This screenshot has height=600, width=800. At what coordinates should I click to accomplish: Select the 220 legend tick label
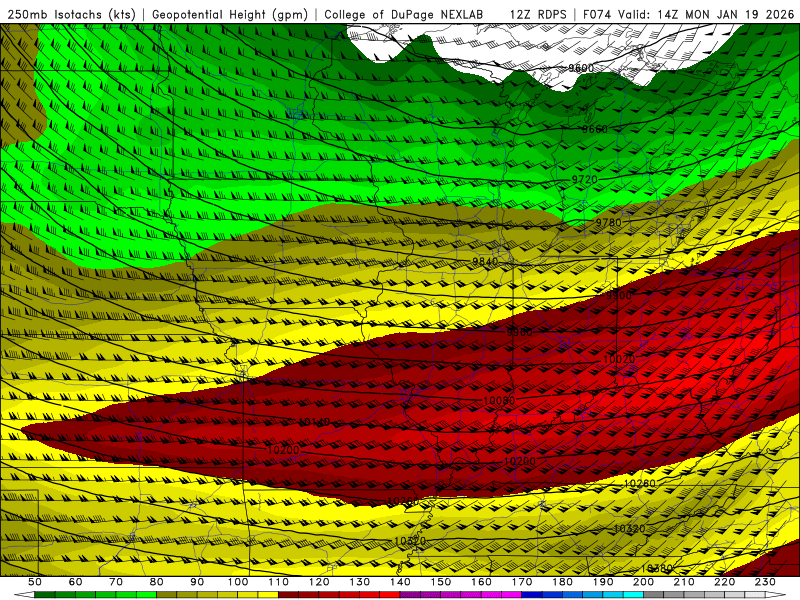(724, 582)
